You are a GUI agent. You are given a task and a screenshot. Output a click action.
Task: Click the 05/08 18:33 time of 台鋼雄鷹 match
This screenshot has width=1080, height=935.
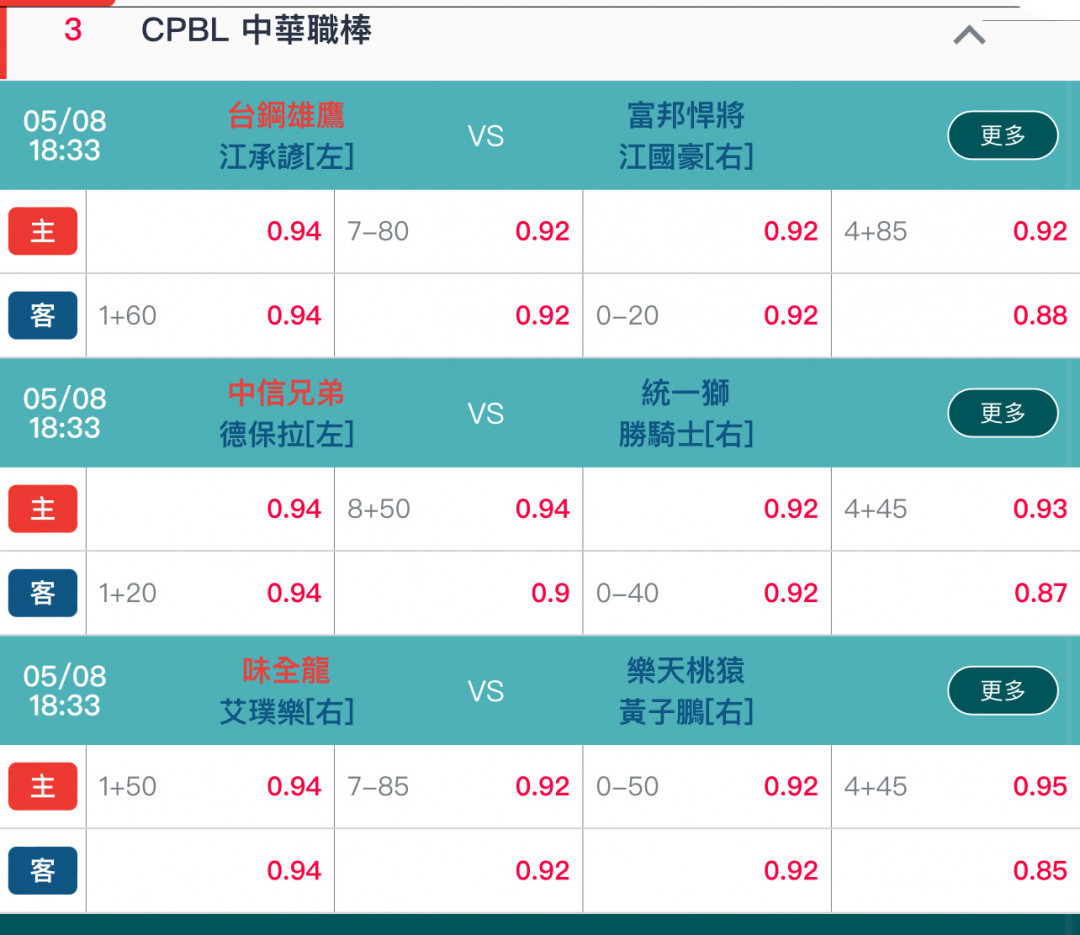pyautogui.click(x=65, y=135)
